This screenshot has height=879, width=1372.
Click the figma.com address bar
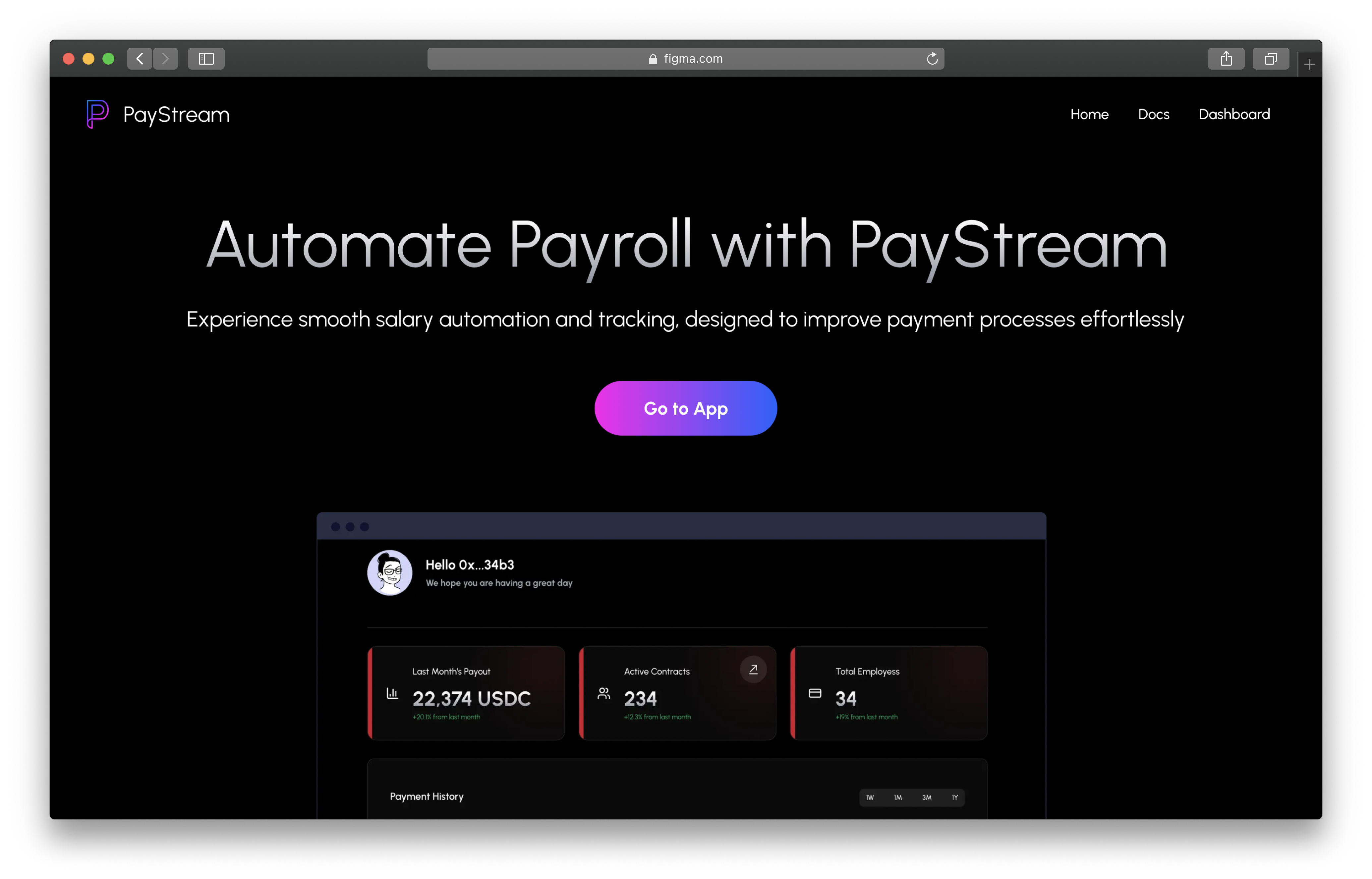[x=685, y=58]
